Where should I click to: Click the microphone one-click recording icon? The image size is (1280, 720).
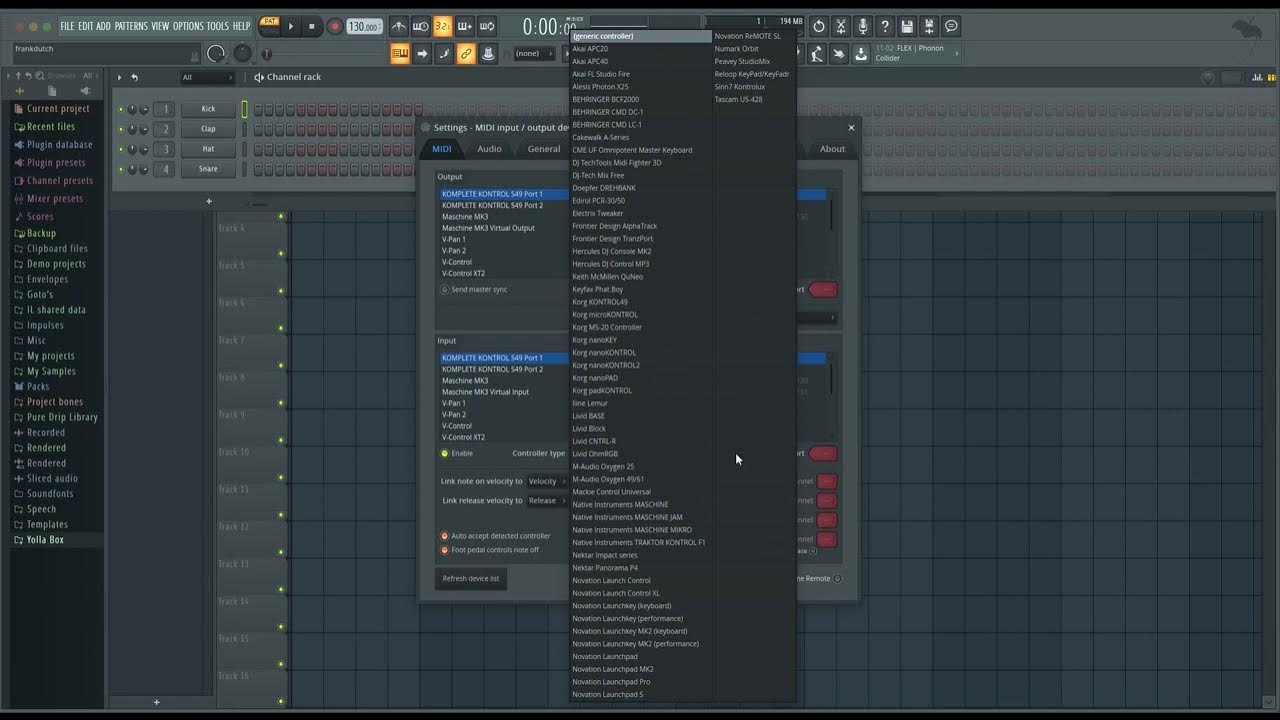[863, 26]
